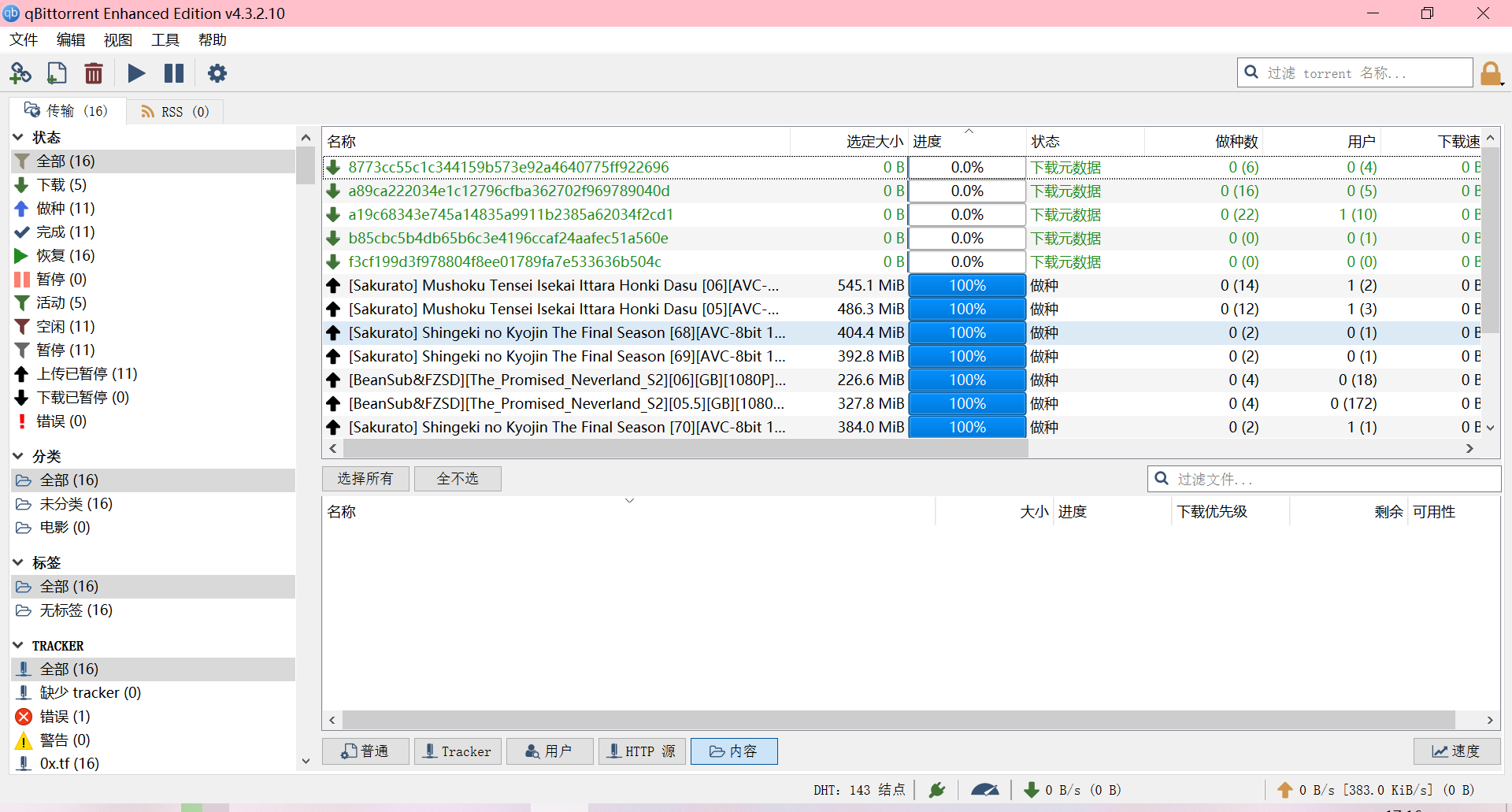Open the 工具 menu
This screenshot has width=1512, height=812.
click(165, 40)
